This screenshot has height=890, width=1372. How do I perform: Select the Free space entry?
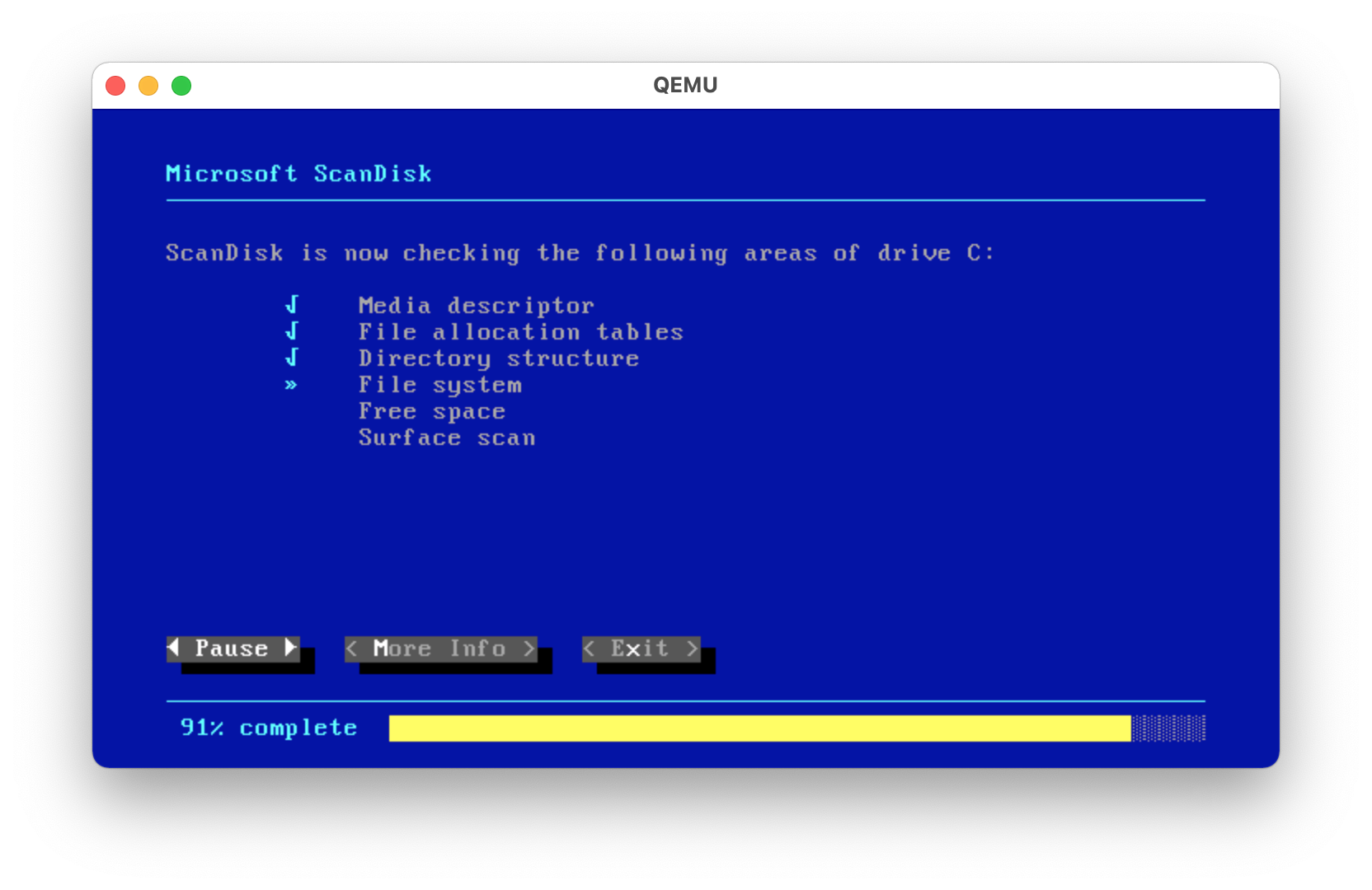tap(431, 411)
